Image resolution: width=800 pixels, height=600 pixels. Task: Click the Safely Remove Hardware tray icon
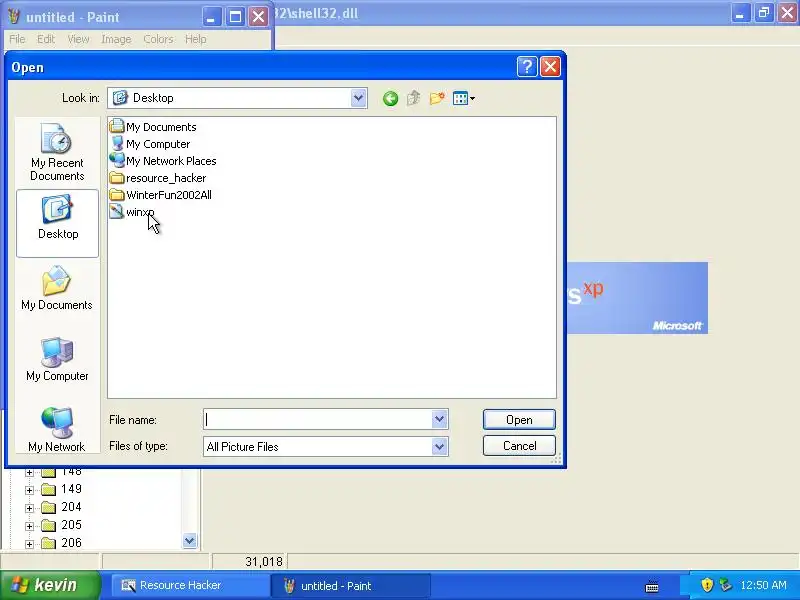pyautogui.click(x=725, y=585)
